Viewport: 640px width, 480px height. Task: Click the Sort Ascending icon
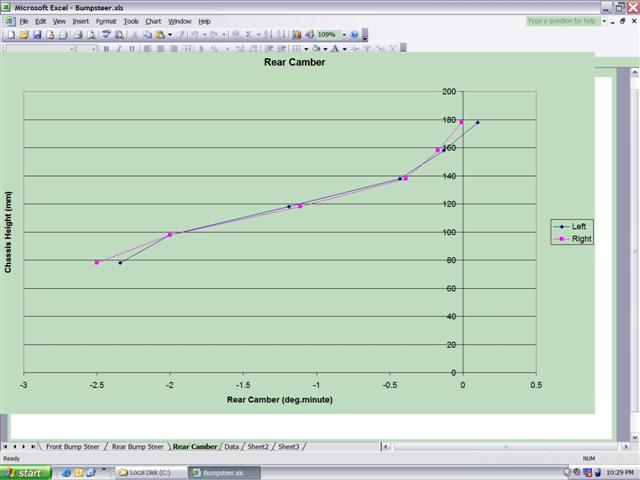coord(268,35)
